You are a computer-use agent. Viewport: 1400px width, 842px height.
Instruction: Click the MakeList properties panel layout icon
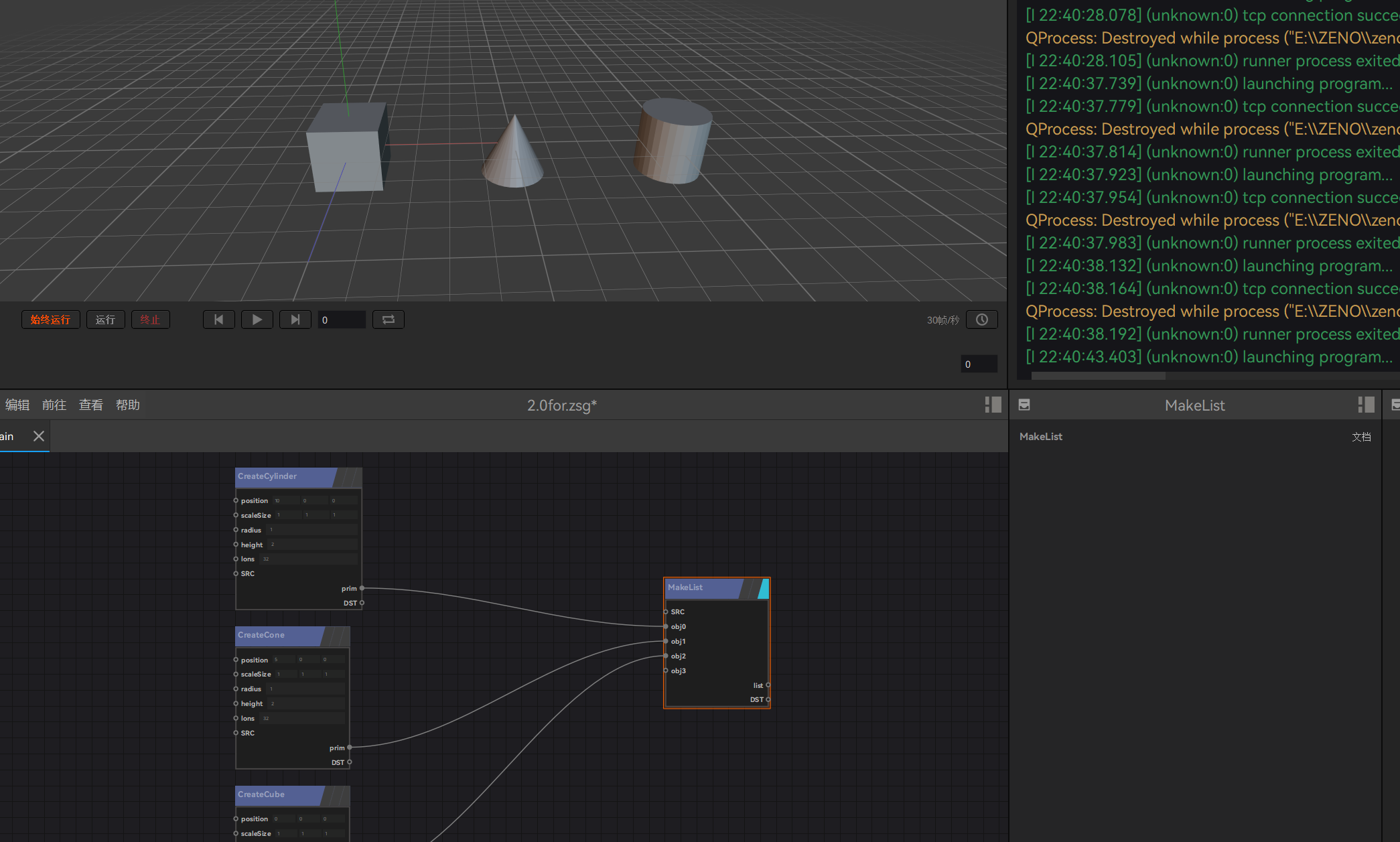coord(1366,405)
